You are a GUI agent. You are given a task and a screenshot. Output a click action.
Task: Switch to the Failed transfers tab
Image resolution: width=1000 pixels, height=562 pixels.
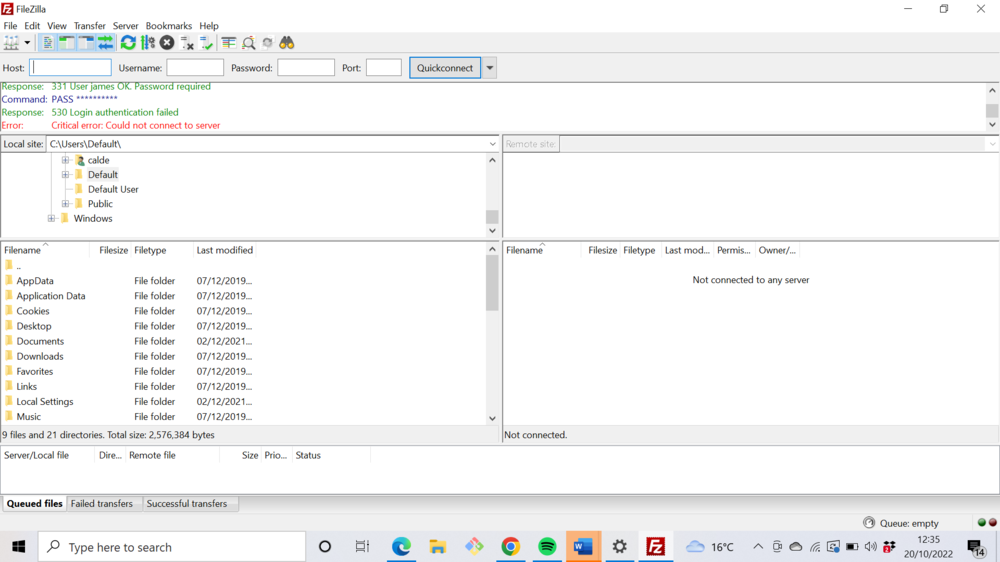click(101, 504)
